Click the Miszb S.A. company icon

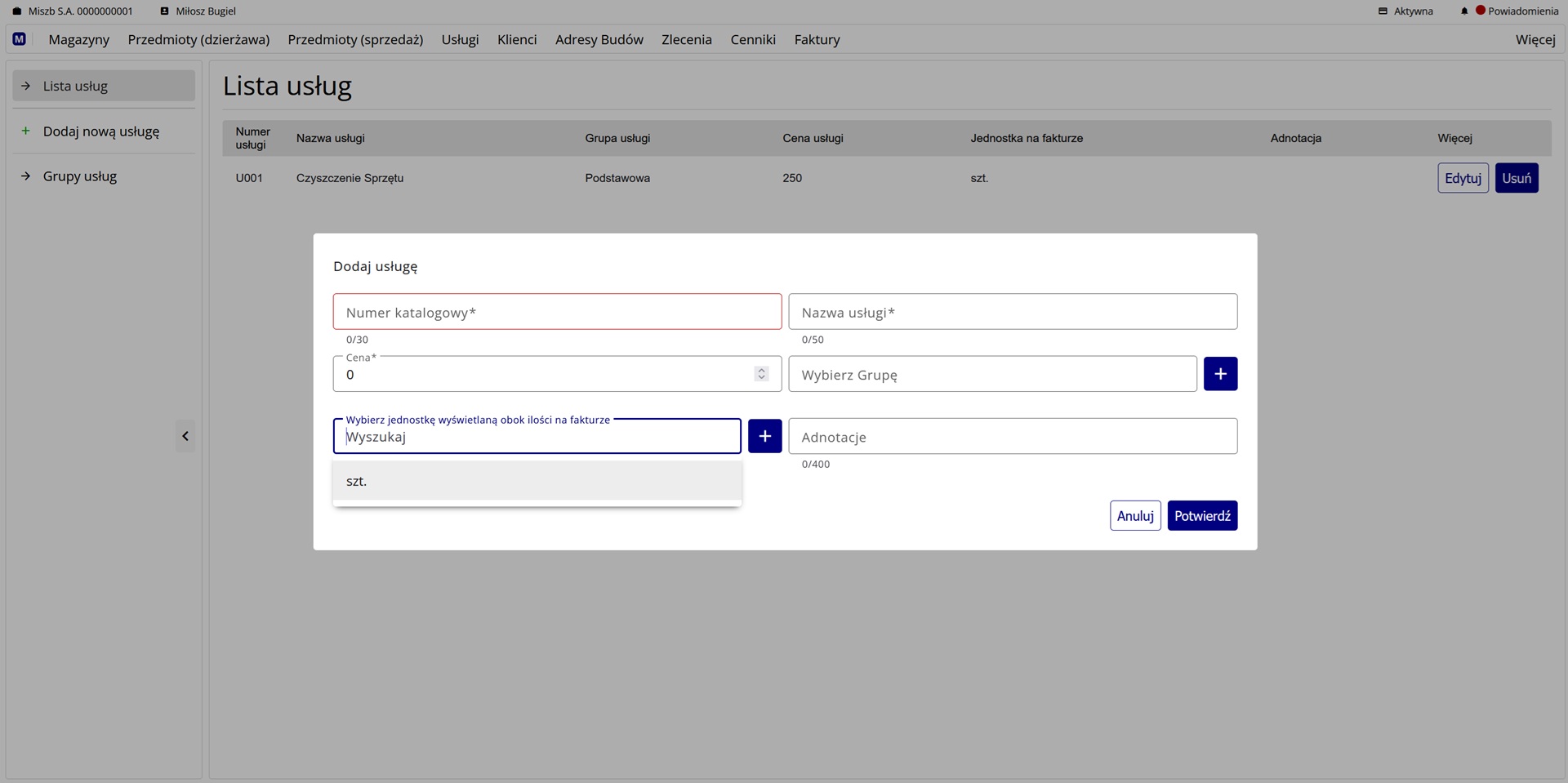17,11
